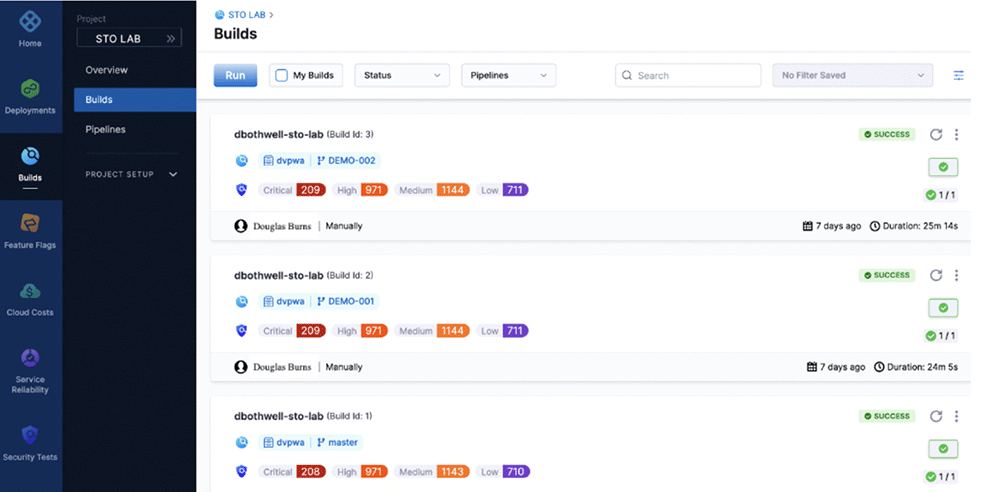Screen dimensions: 1000x492
Task: Open the Feature Flags module icon
Action: [x=30, y=223]
